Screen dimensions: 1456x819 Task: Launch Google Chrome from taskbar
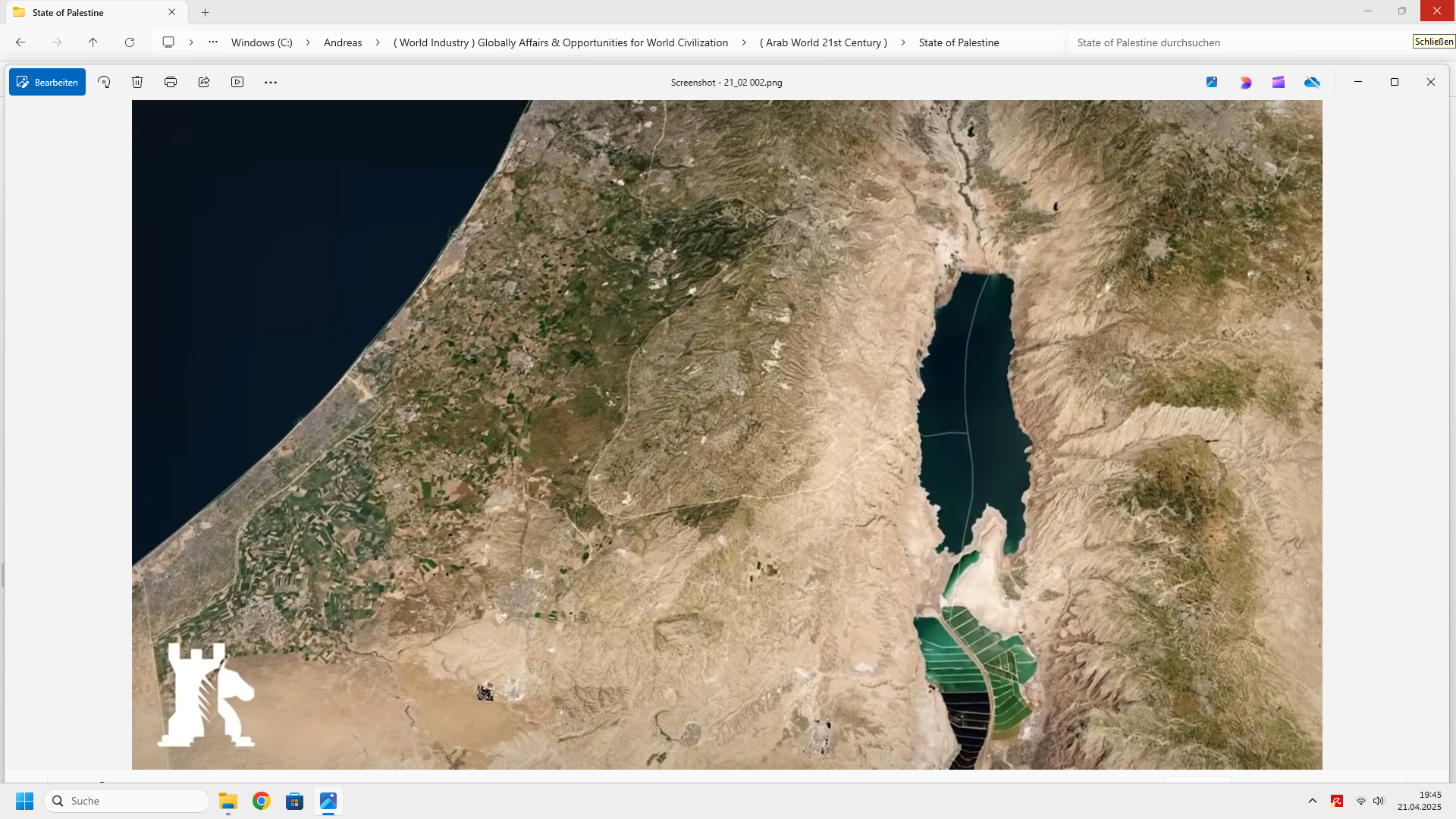(262, 801)
